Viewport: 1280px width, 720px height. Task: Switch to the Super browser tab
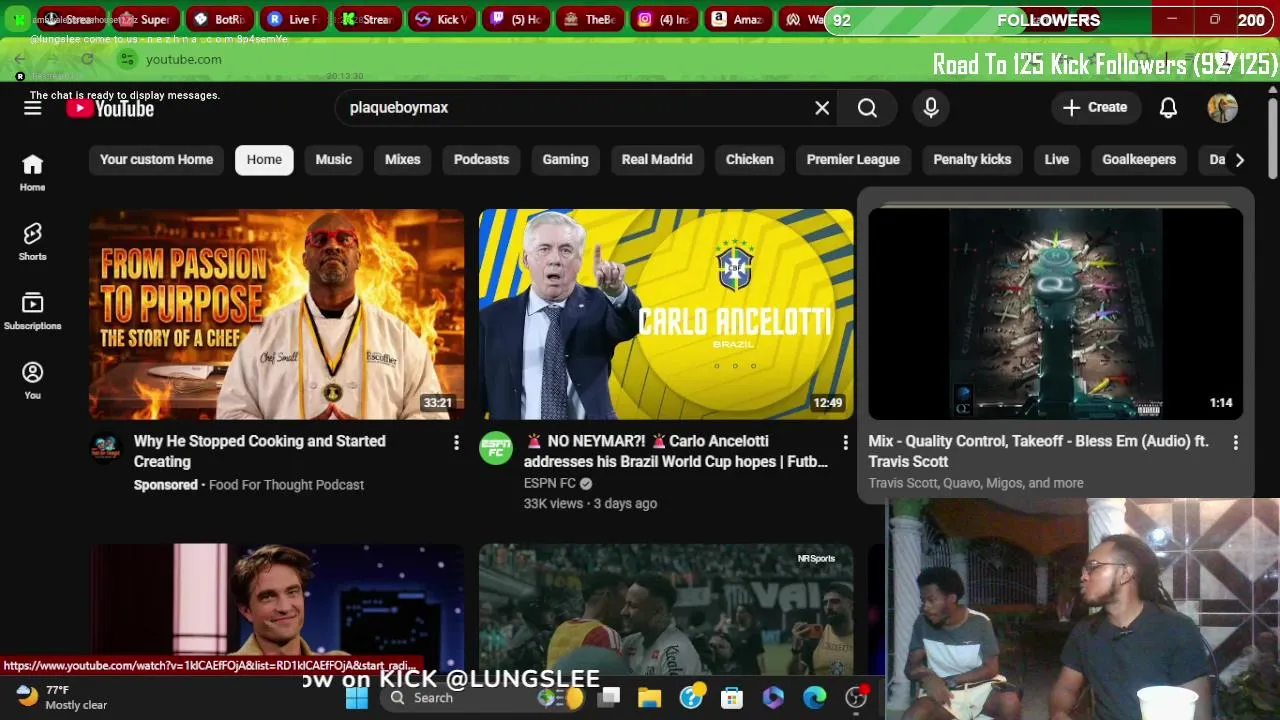click(x=144, y=19)
